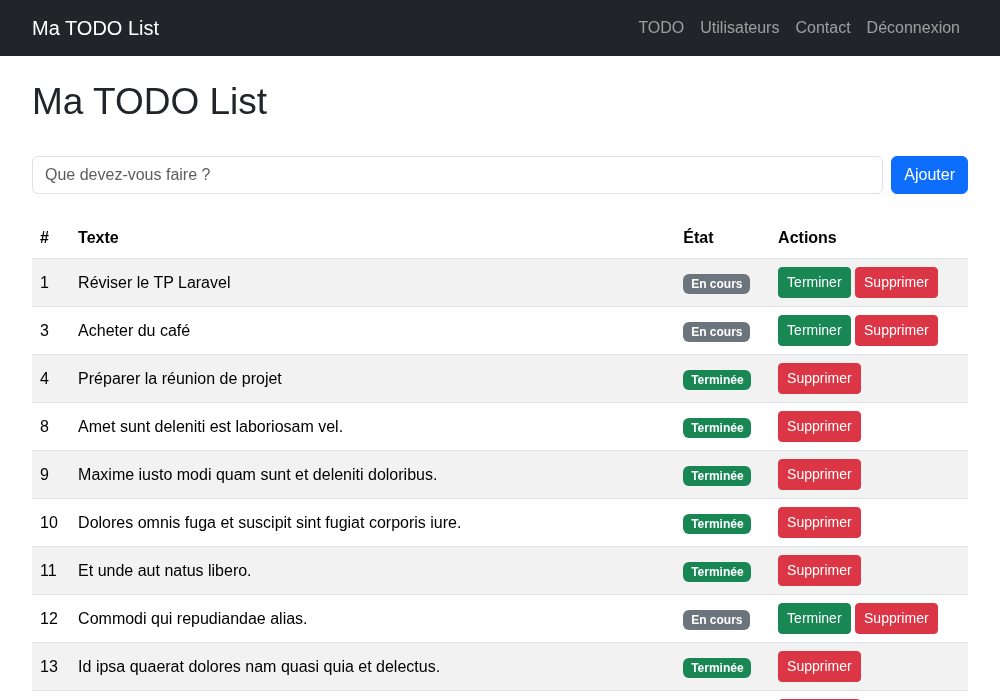Select text 'Préparer la réunion de projet'
Screen dimensions: 1000x700
(x=180, y=379)
